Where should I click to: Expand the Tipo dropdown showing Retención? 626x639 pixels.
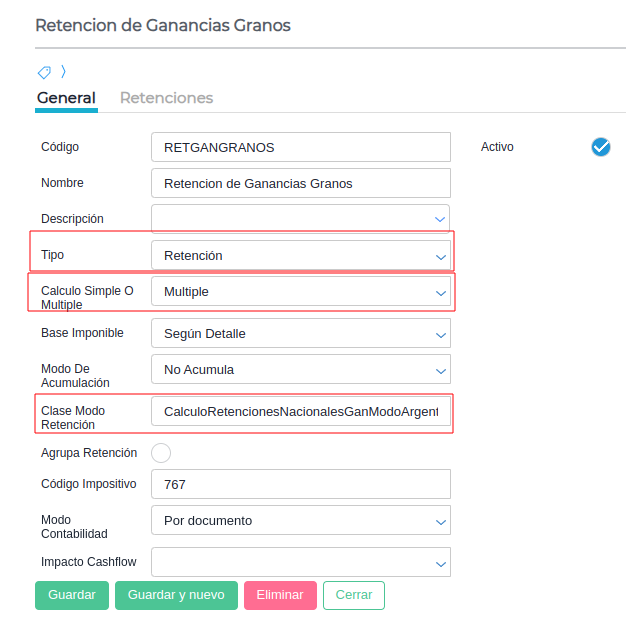tap(300, 256)
